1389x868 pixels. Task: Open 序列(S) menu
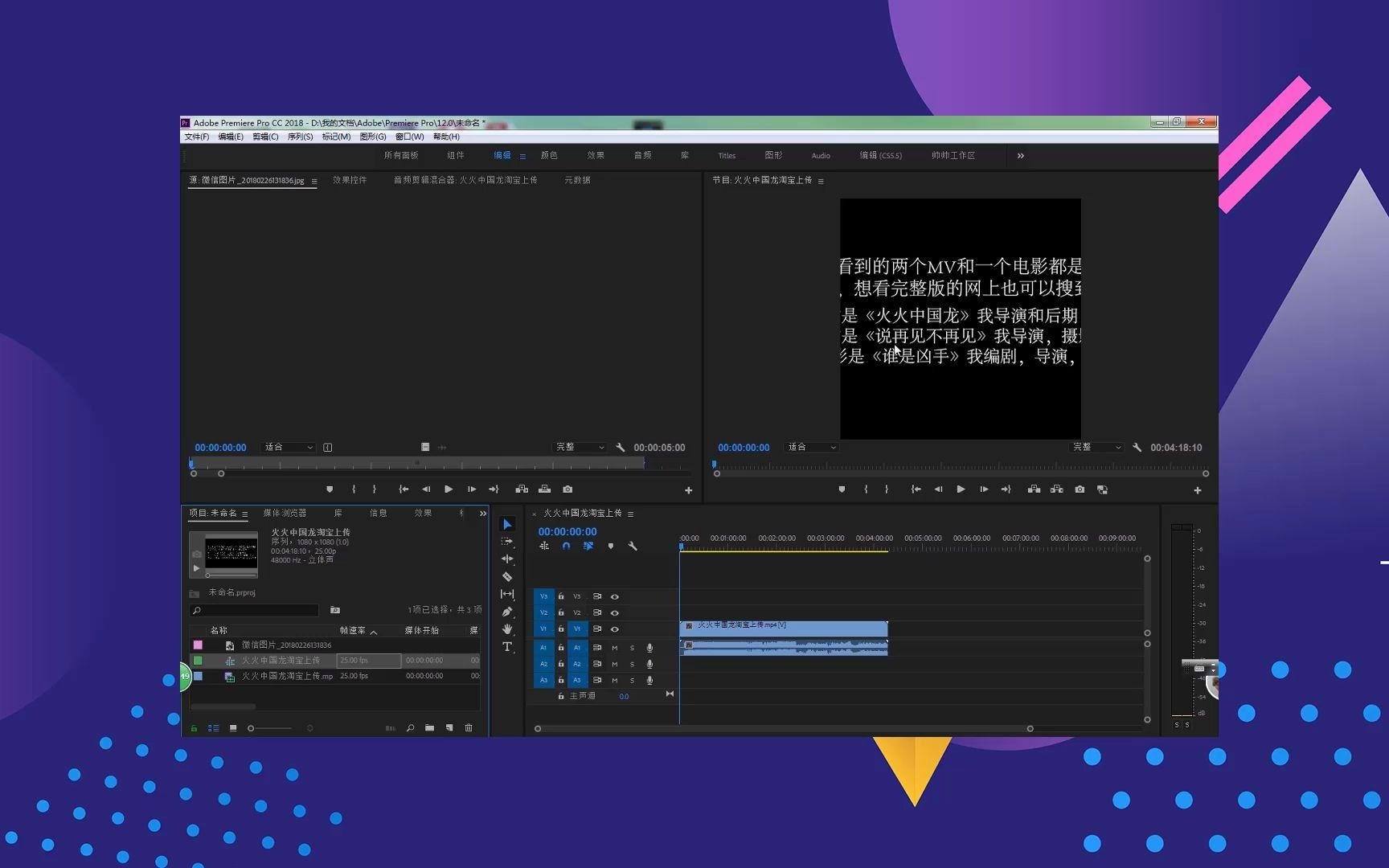300,137
